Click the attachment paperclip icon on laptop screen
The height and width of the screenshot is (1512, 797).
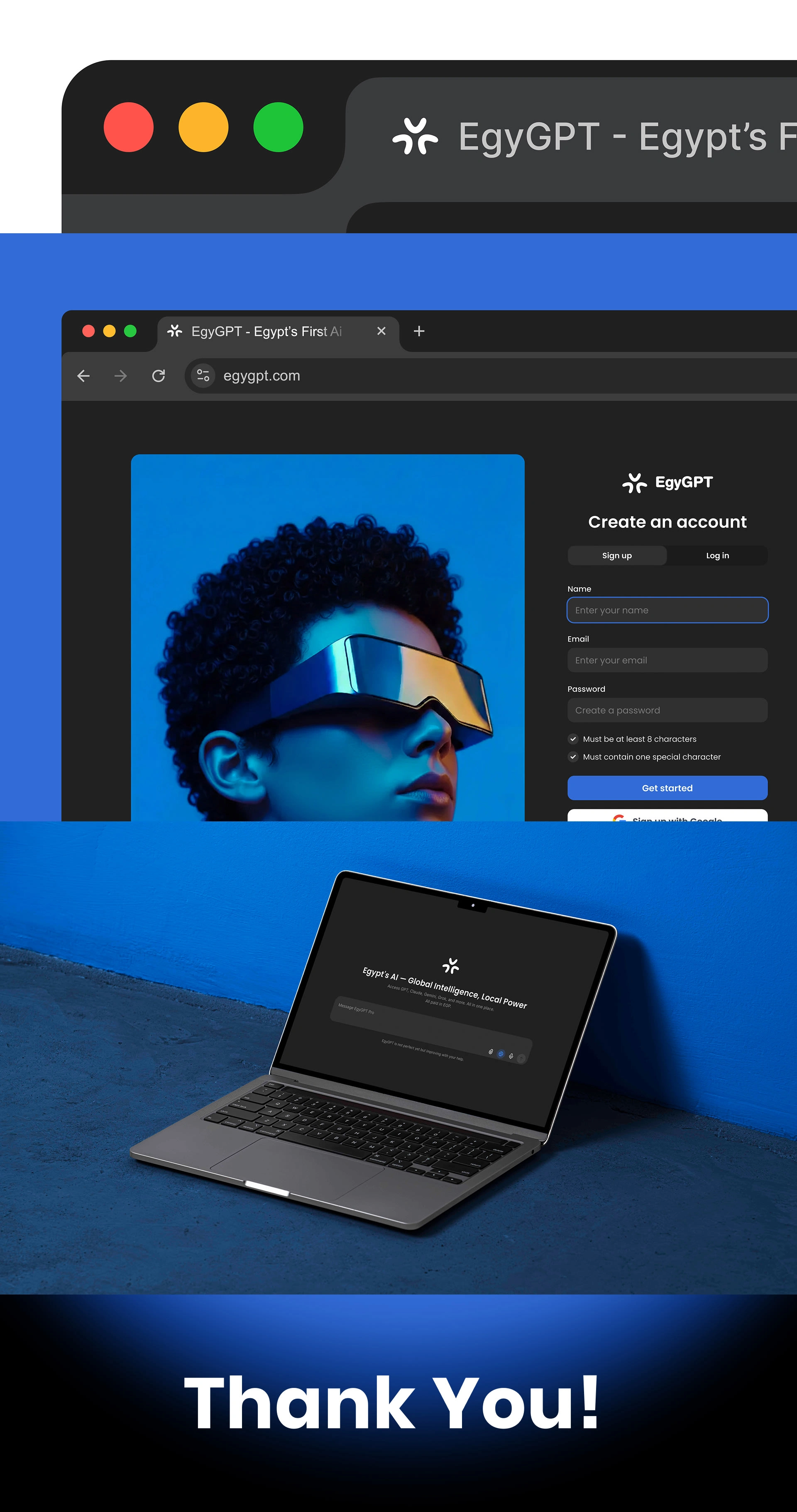491,1051
